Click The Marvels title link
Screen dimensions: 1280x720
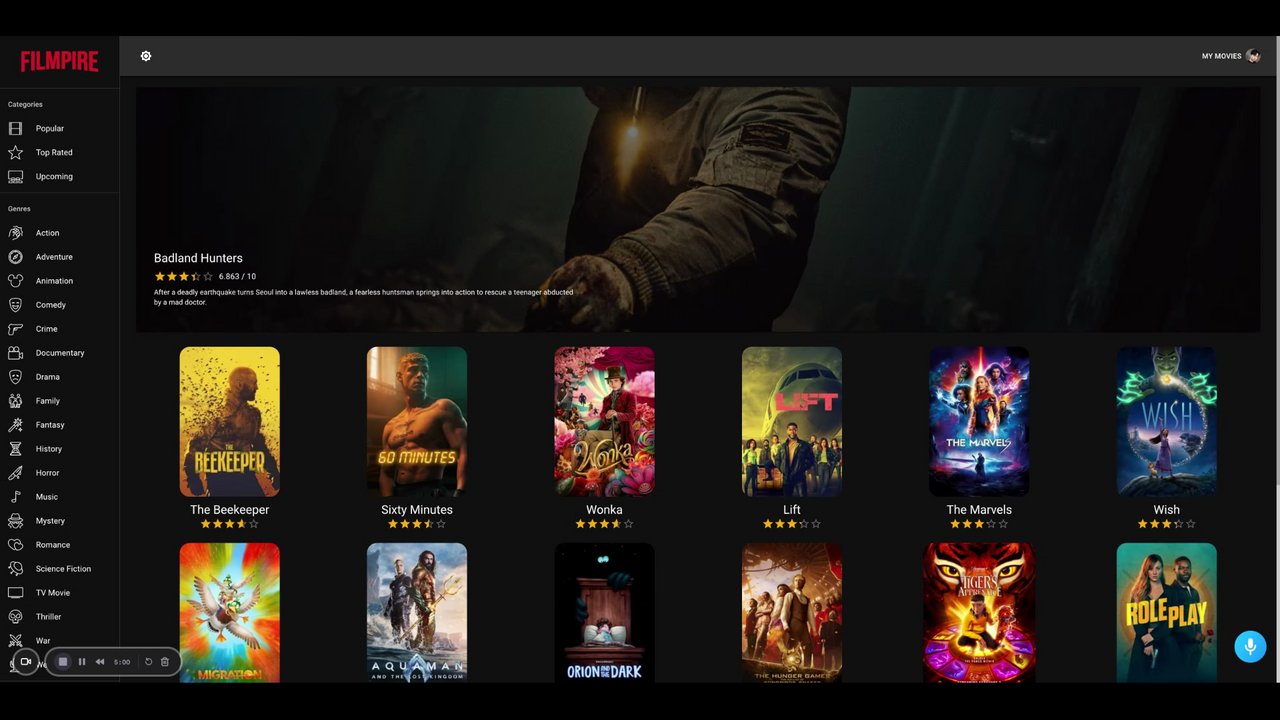point(979,510)
